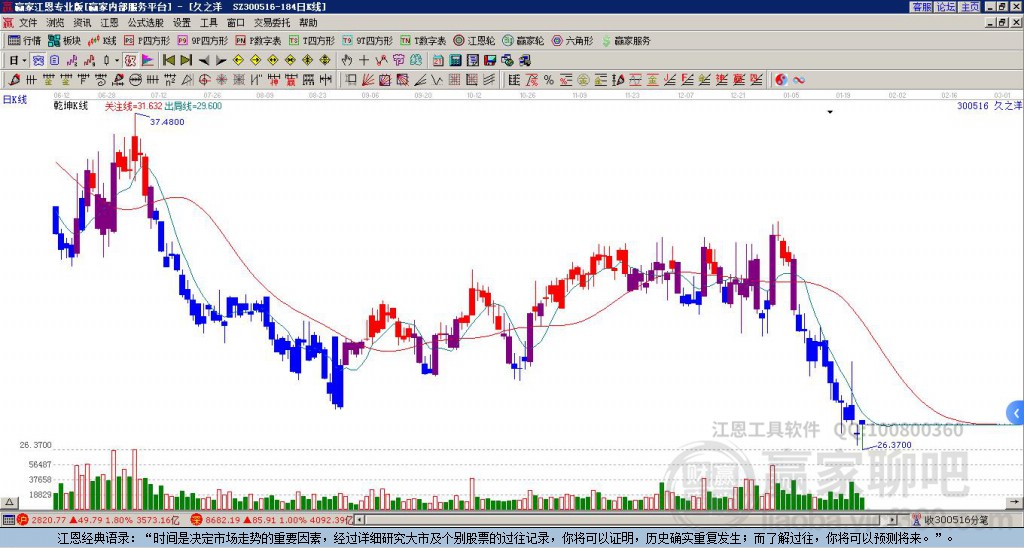Open the calculator icon
Image resolution: width=1024 pixels, height=548 pixels.
tap(455, 61)
